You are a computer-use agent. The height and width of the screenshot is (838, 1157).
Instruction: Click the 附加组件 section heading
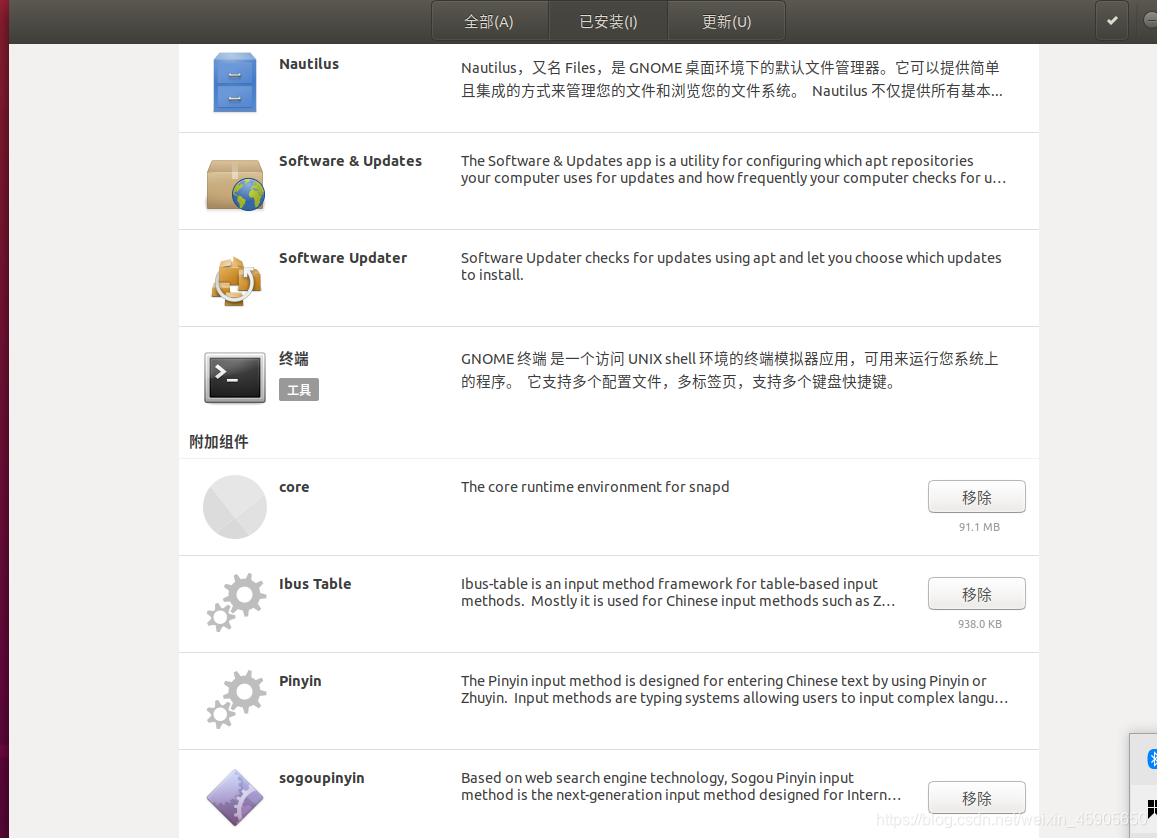pos(219,442)
